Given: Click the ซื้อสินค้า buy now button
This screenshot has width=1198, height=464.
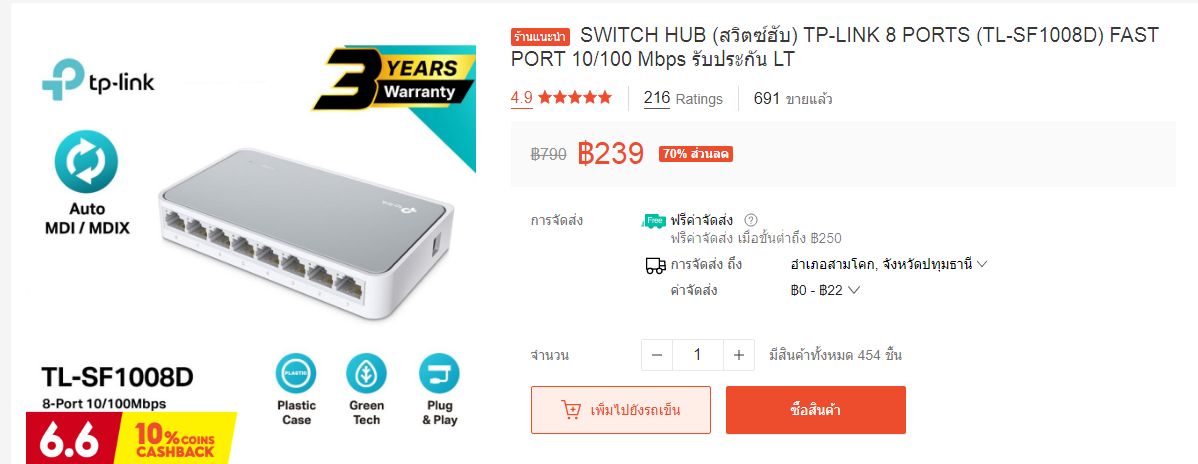Looking at the screenshot, I should [815, 410].
